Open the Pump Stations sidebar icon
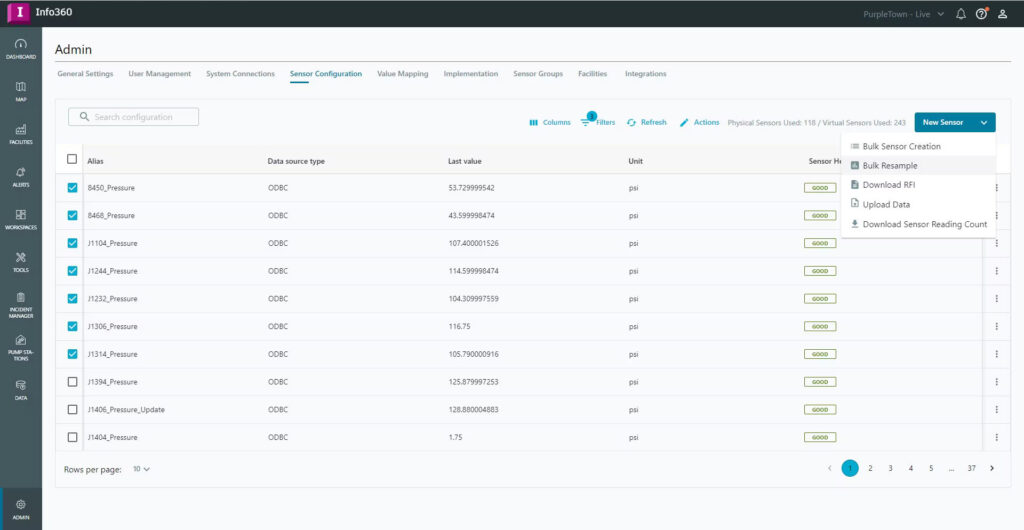This screenshot has width=1024, height=530. (x=20, y=339)
